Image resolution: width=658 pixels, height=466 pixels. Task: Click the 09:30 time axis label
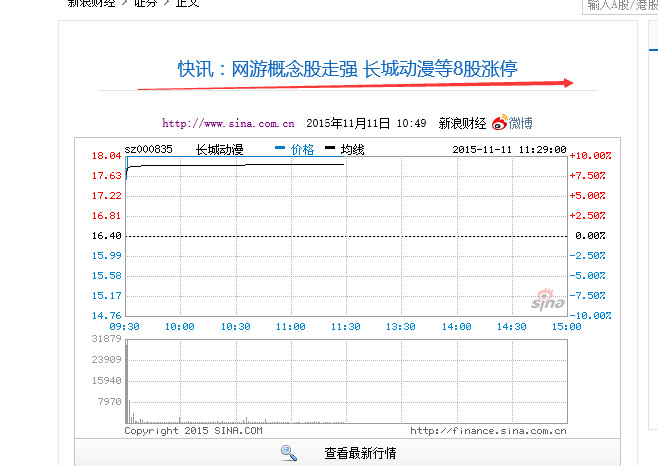[x=125, y=327]
